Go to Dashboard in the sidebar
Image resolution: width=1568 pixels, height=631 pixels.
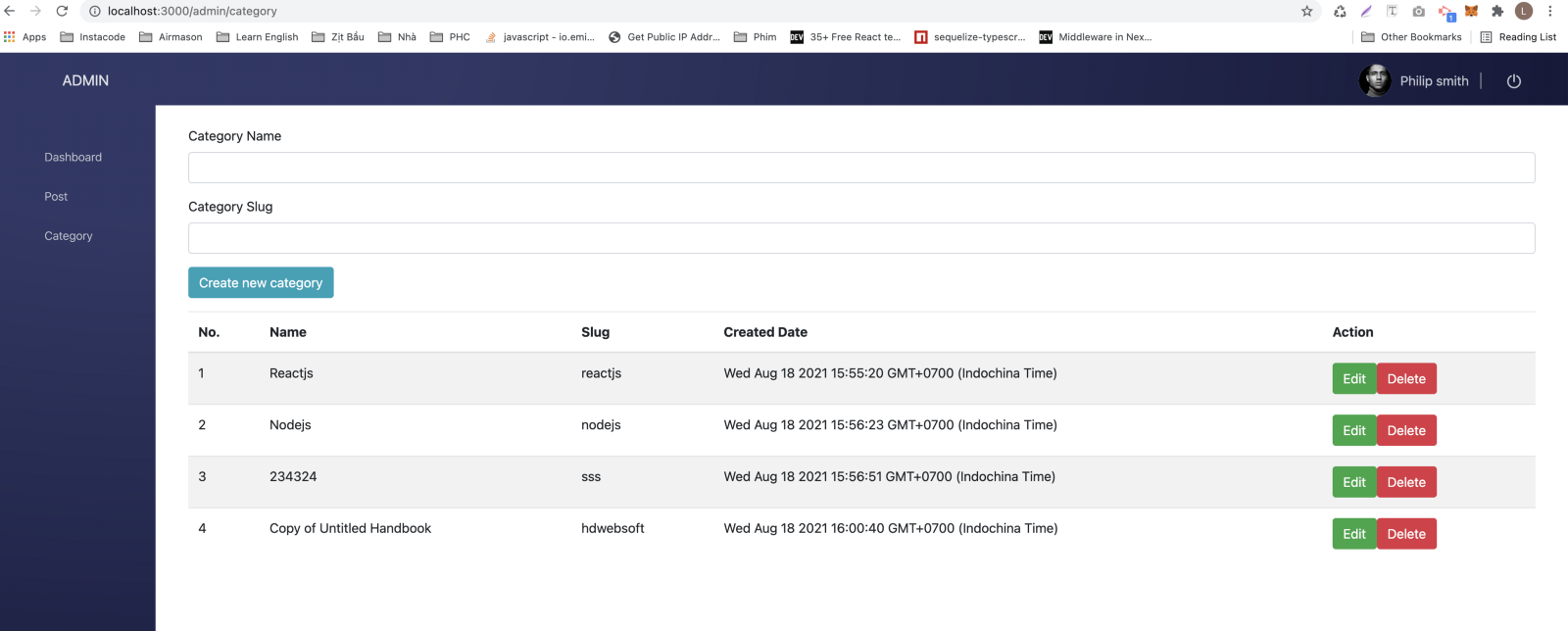(x=73, y=157)
